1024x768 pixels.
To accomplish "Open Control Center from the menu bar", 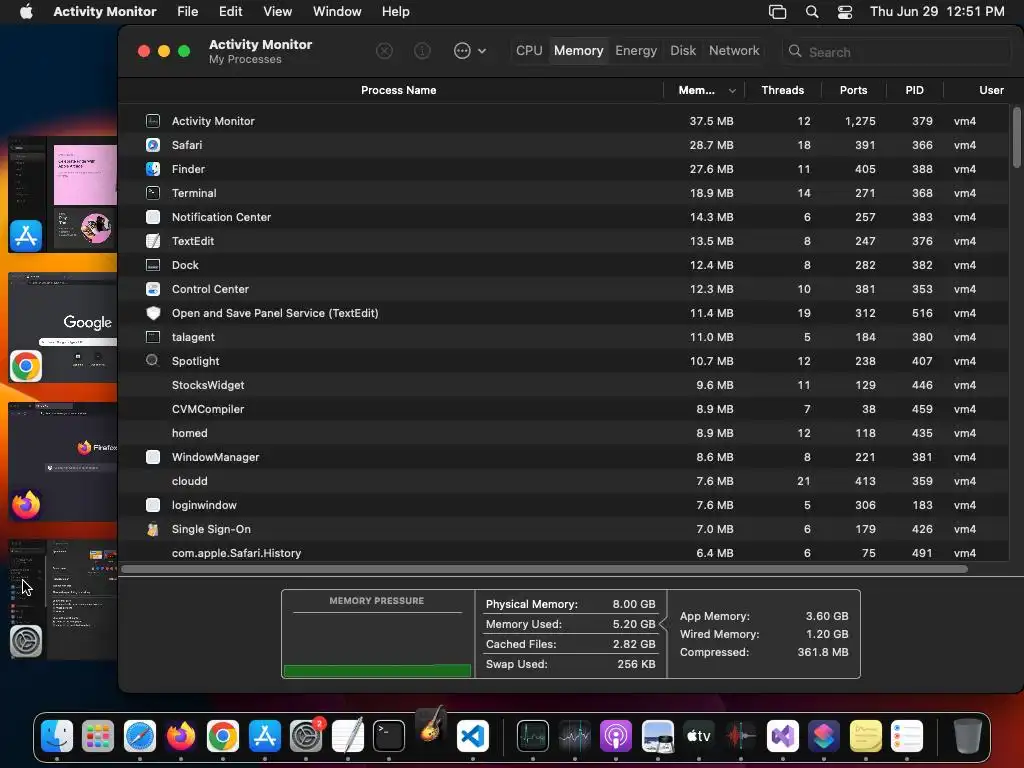I will [845, 12].
